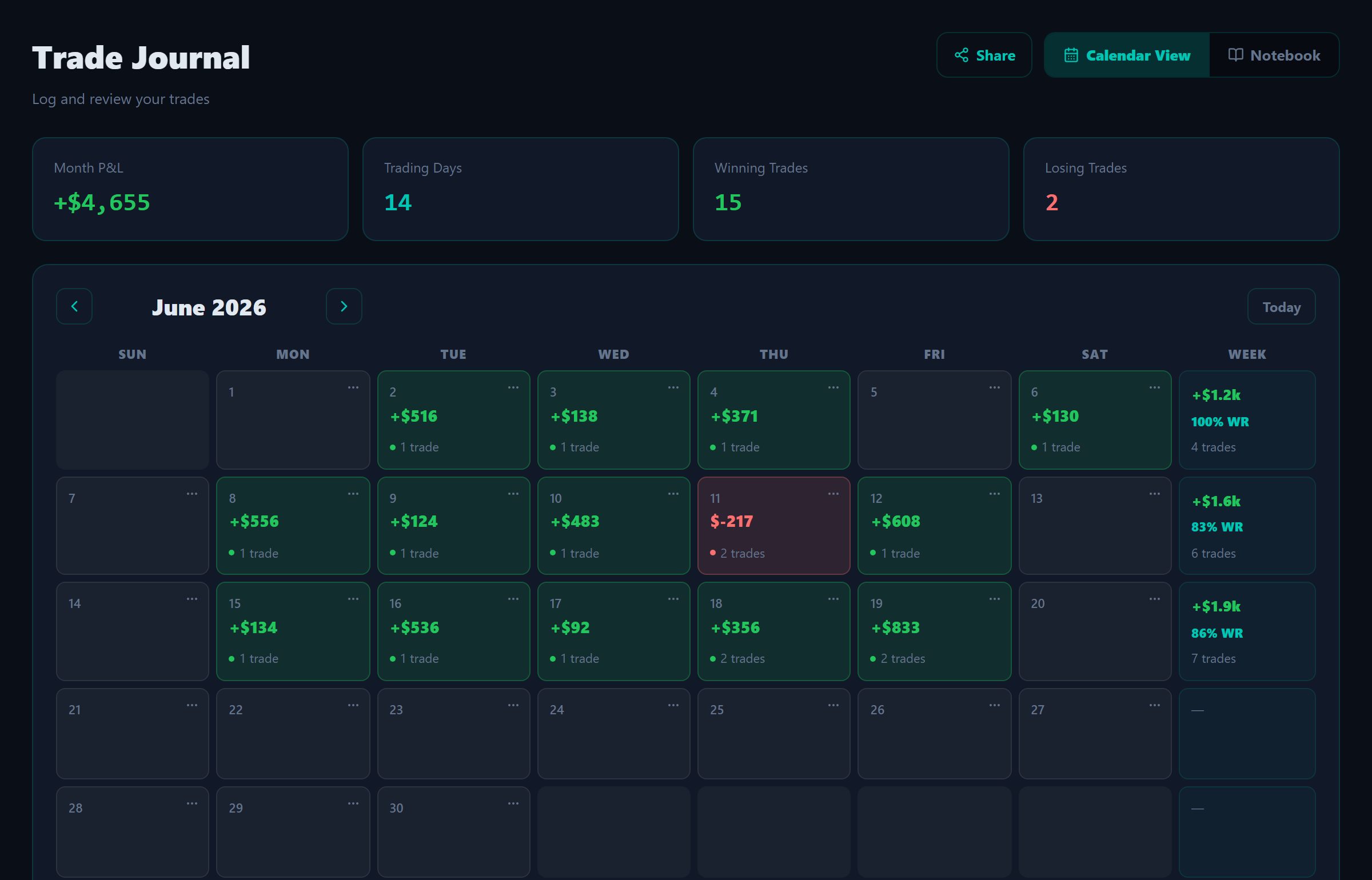
Task: Open three-dot menu on June 14
Action: [192, 599]
